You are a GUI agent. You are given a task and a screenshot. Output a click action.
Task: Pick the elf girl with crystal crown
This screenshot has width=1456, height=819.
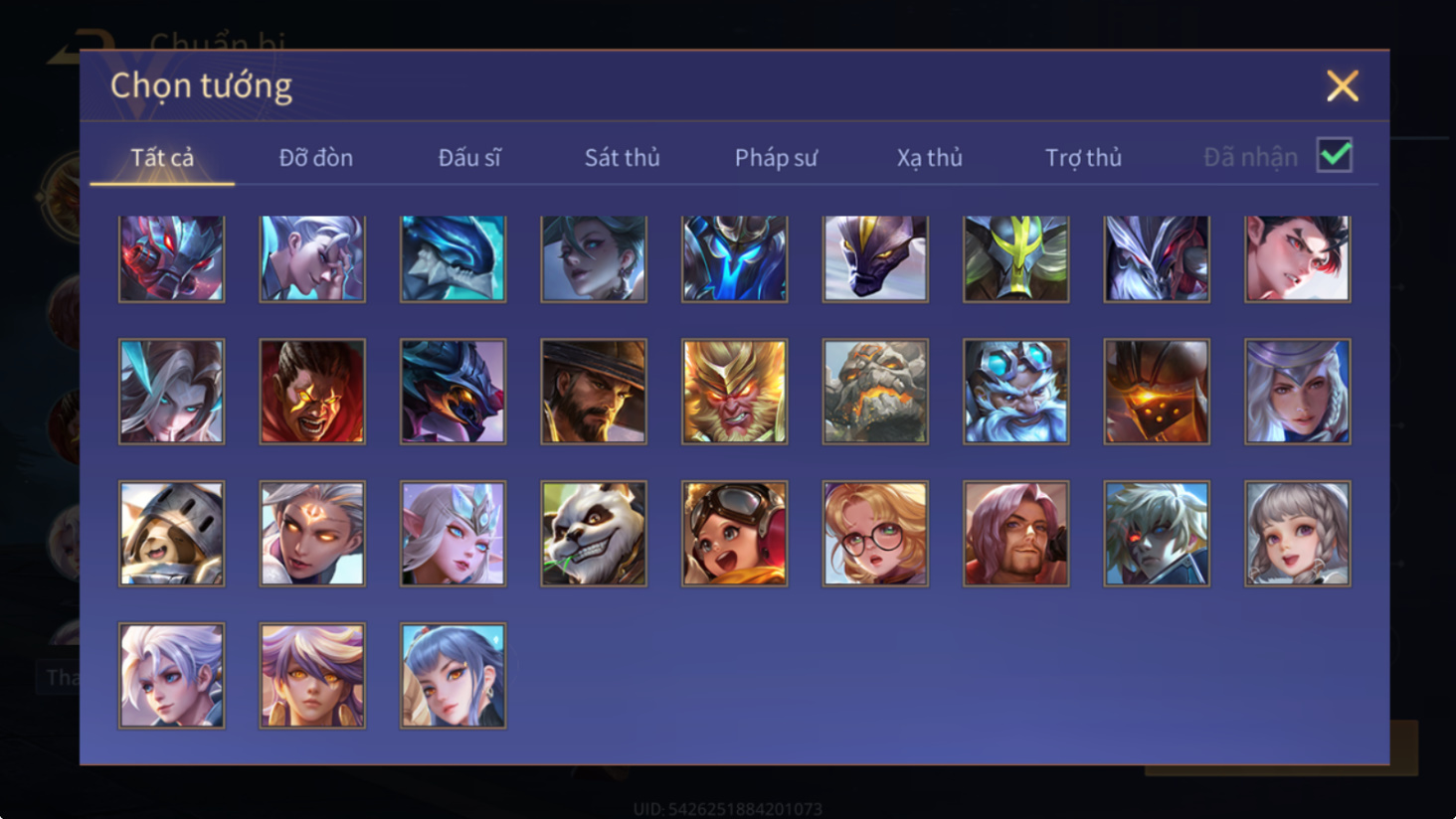click(x=454, y=534)
